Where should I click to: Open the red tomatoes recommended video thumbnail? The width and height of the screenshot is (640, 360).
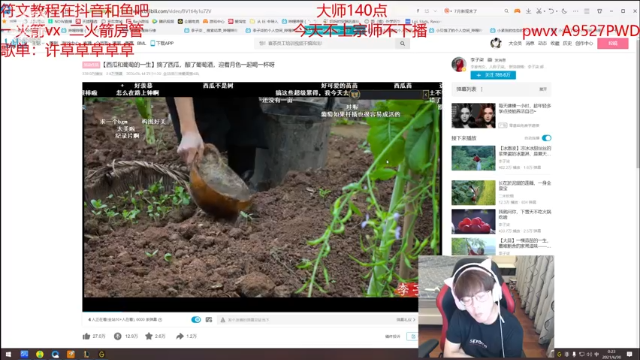pyautogui.click(x=473, y=221)
